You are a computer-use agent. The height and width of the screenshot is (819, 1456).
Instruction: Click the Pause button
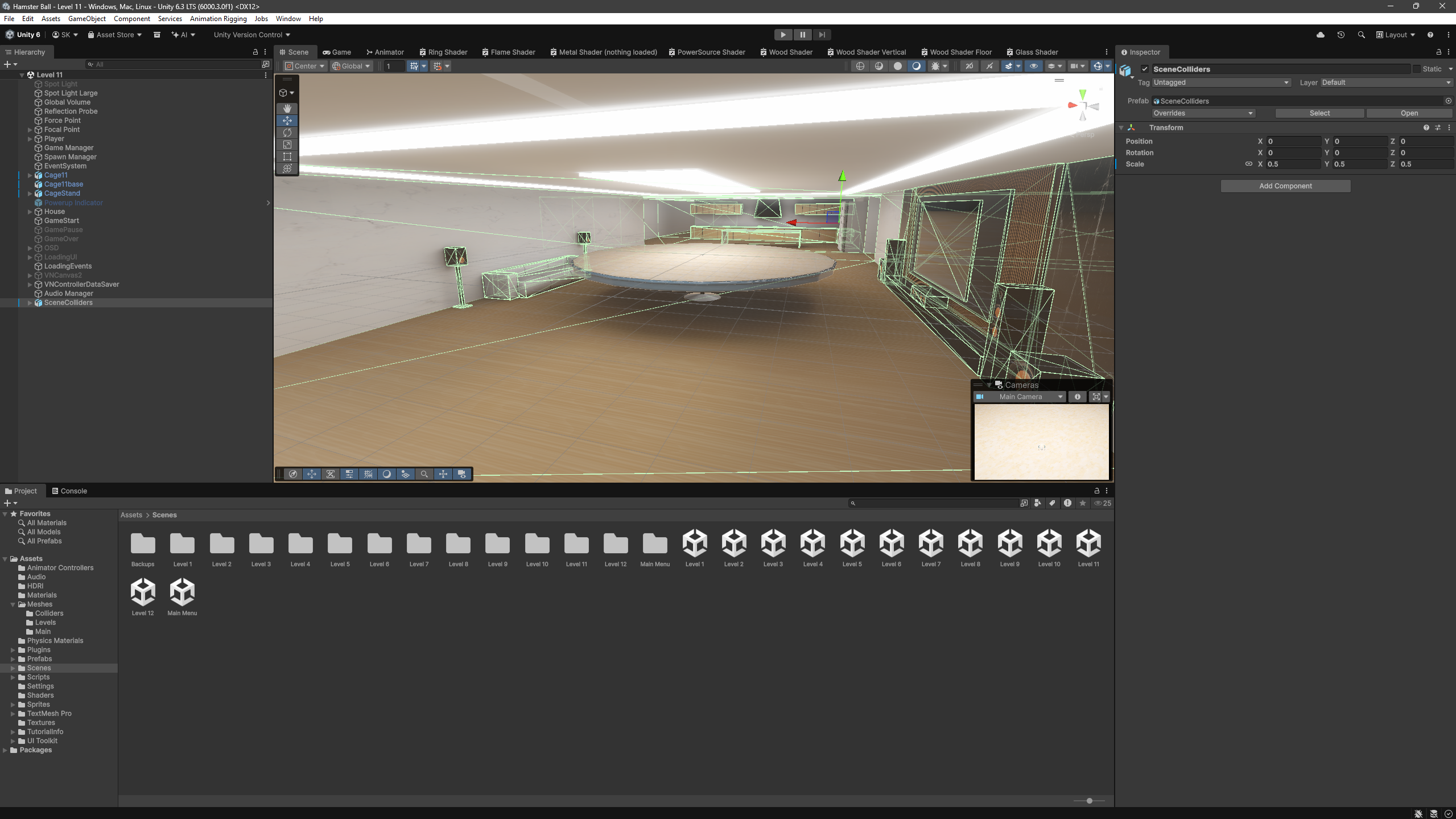(x=802, y=35)
